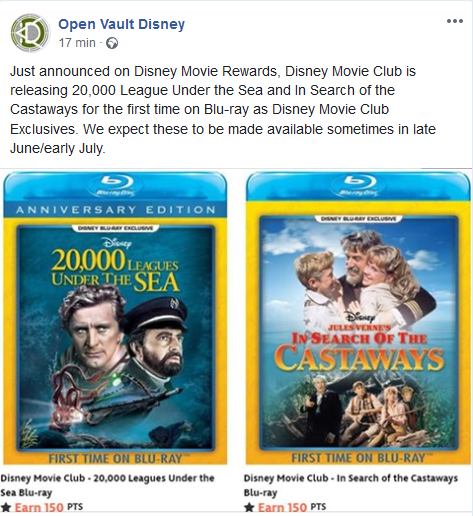Open the In Search of the Castaways cover image
The image size is (473, 516).
click(358, 318)
